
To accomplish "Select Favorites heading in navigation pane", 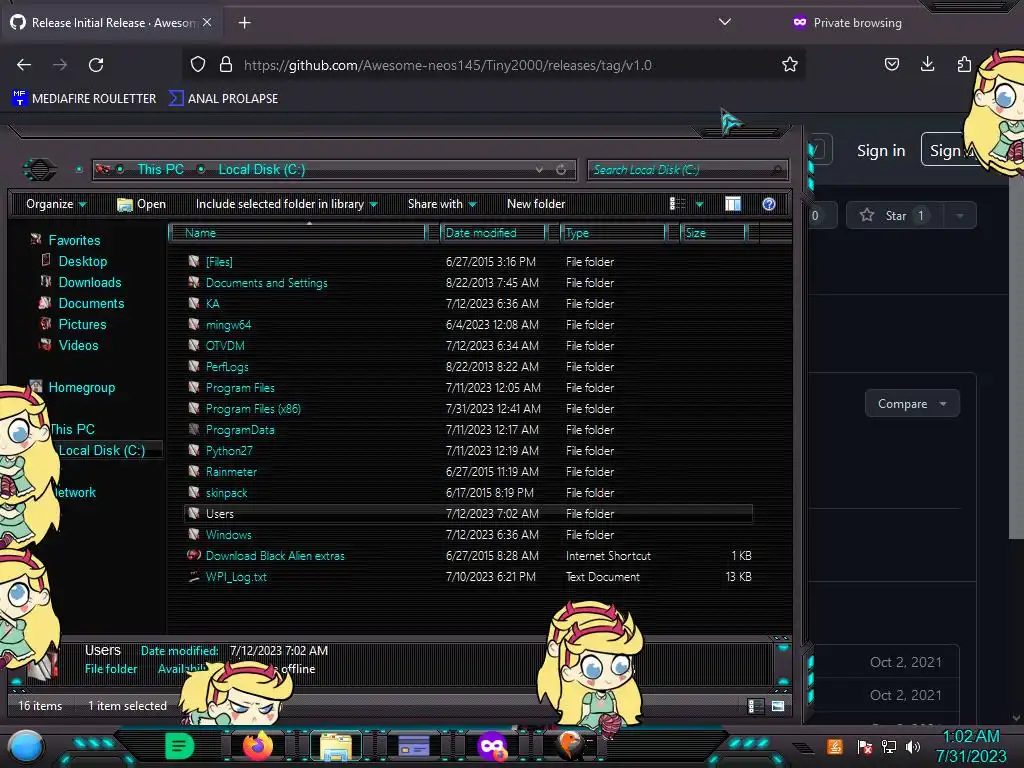I will click(x=74, y=240).
